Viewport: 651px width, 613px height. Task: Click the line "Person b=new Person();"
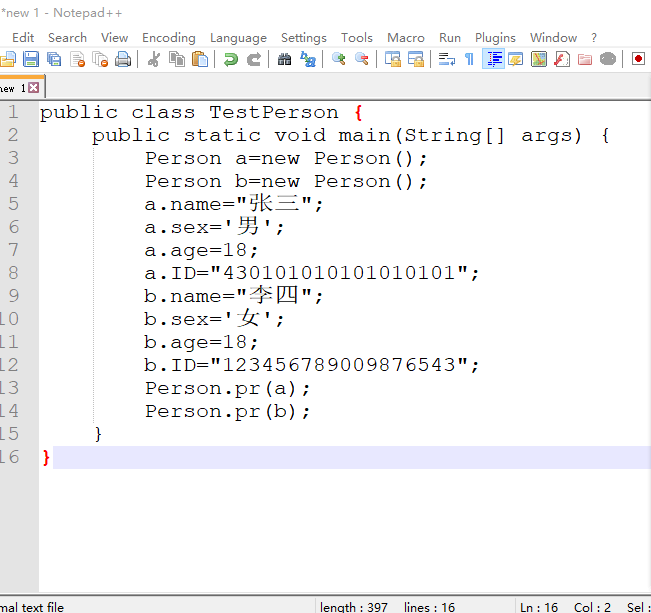click(x=286, y=181)
